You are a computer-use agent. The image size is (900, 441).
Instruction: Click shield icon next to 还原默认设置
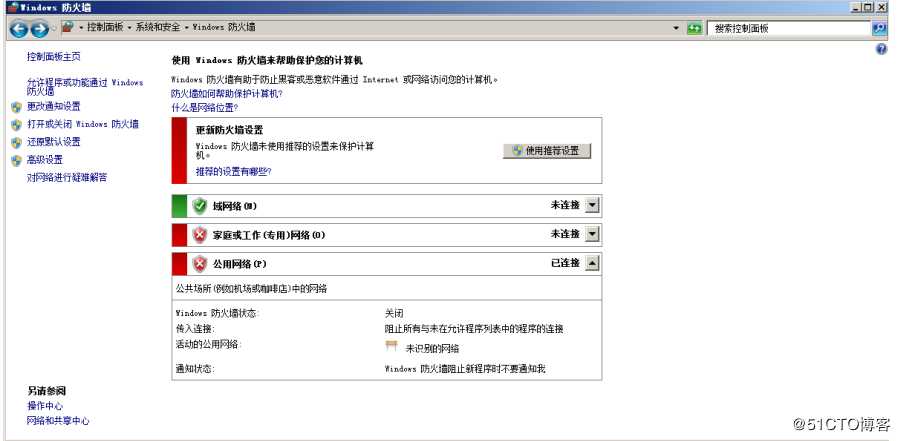(16, 142)
